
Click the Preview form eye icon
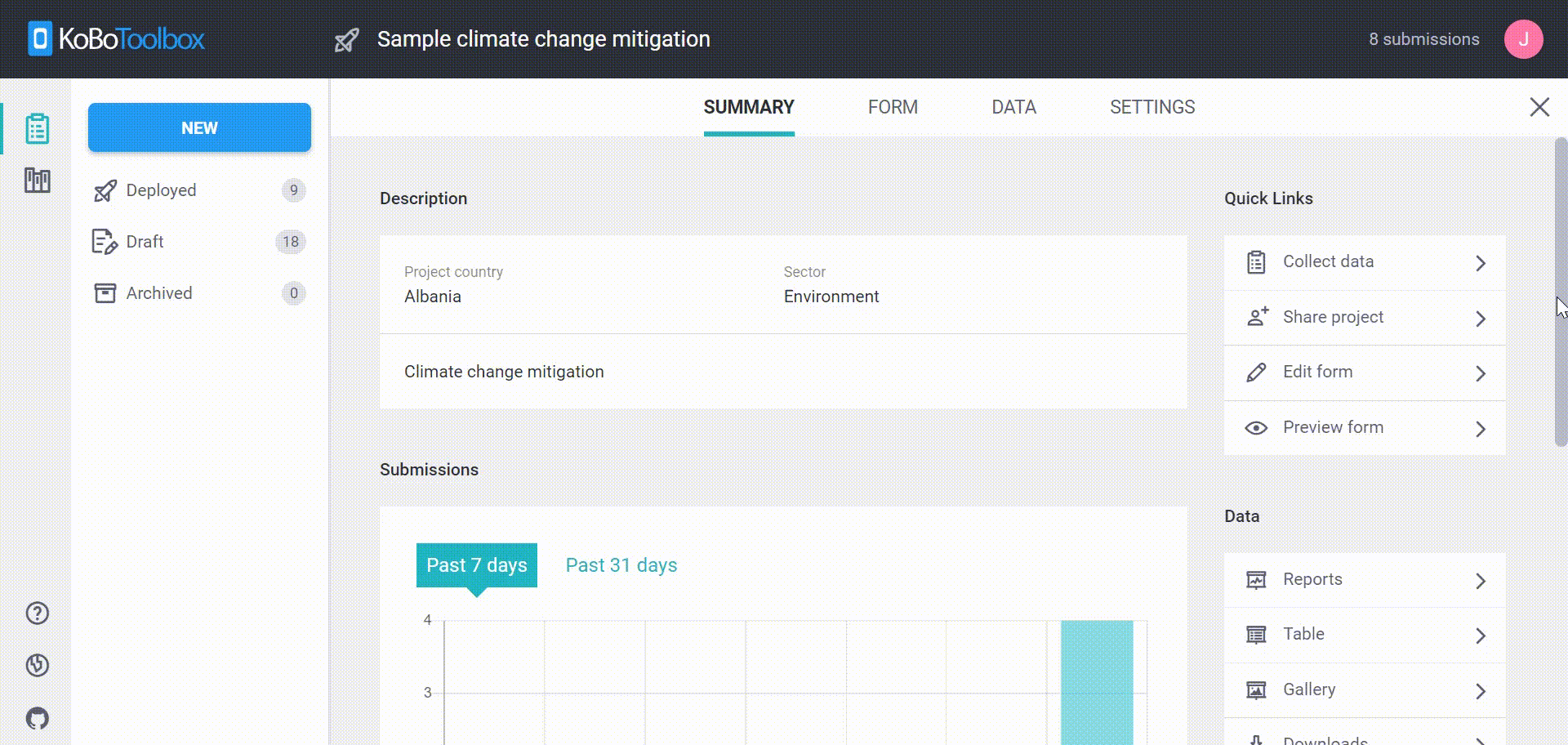click(1256, 428)
